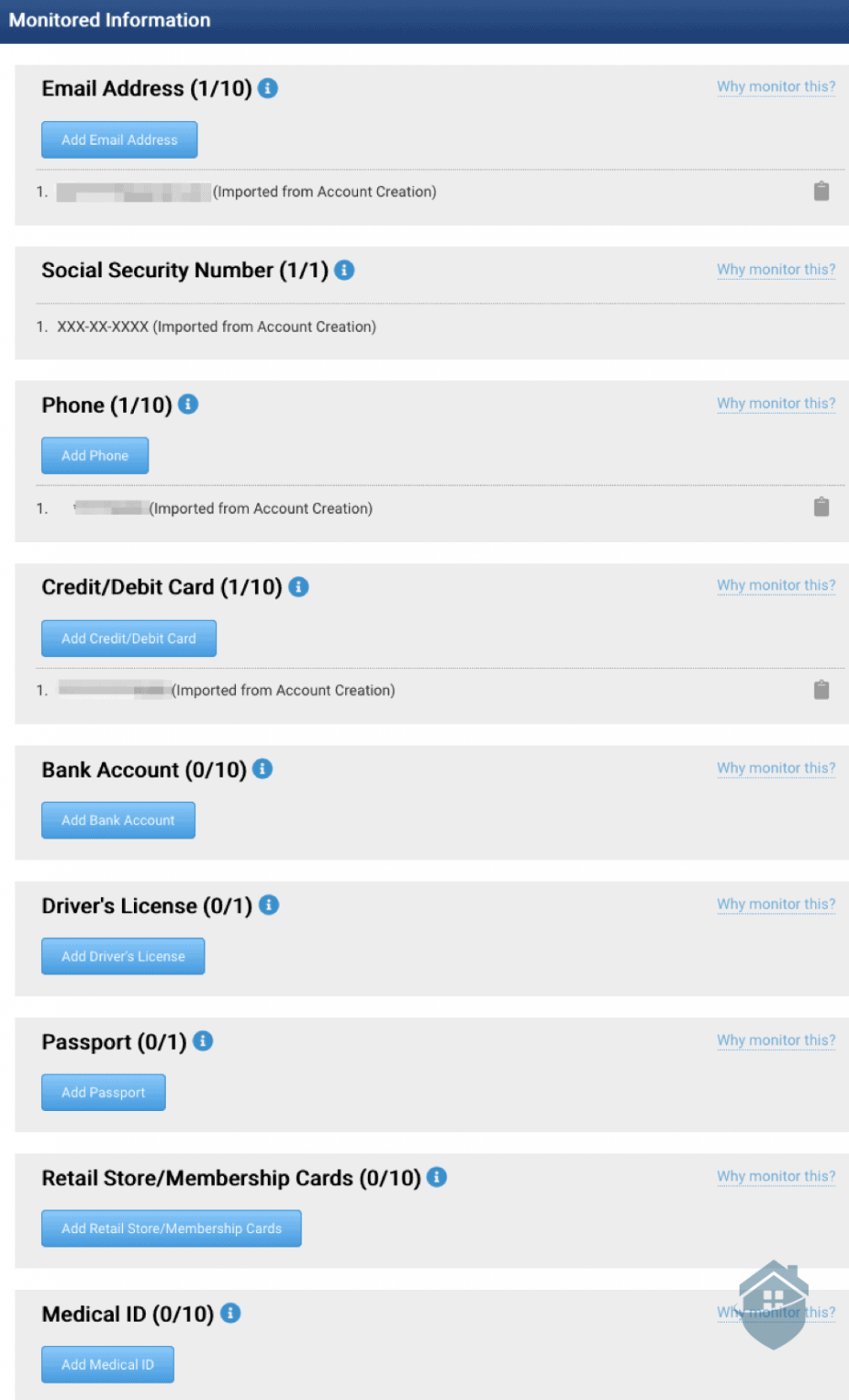Click Add Medical ID

[107, 1364]
